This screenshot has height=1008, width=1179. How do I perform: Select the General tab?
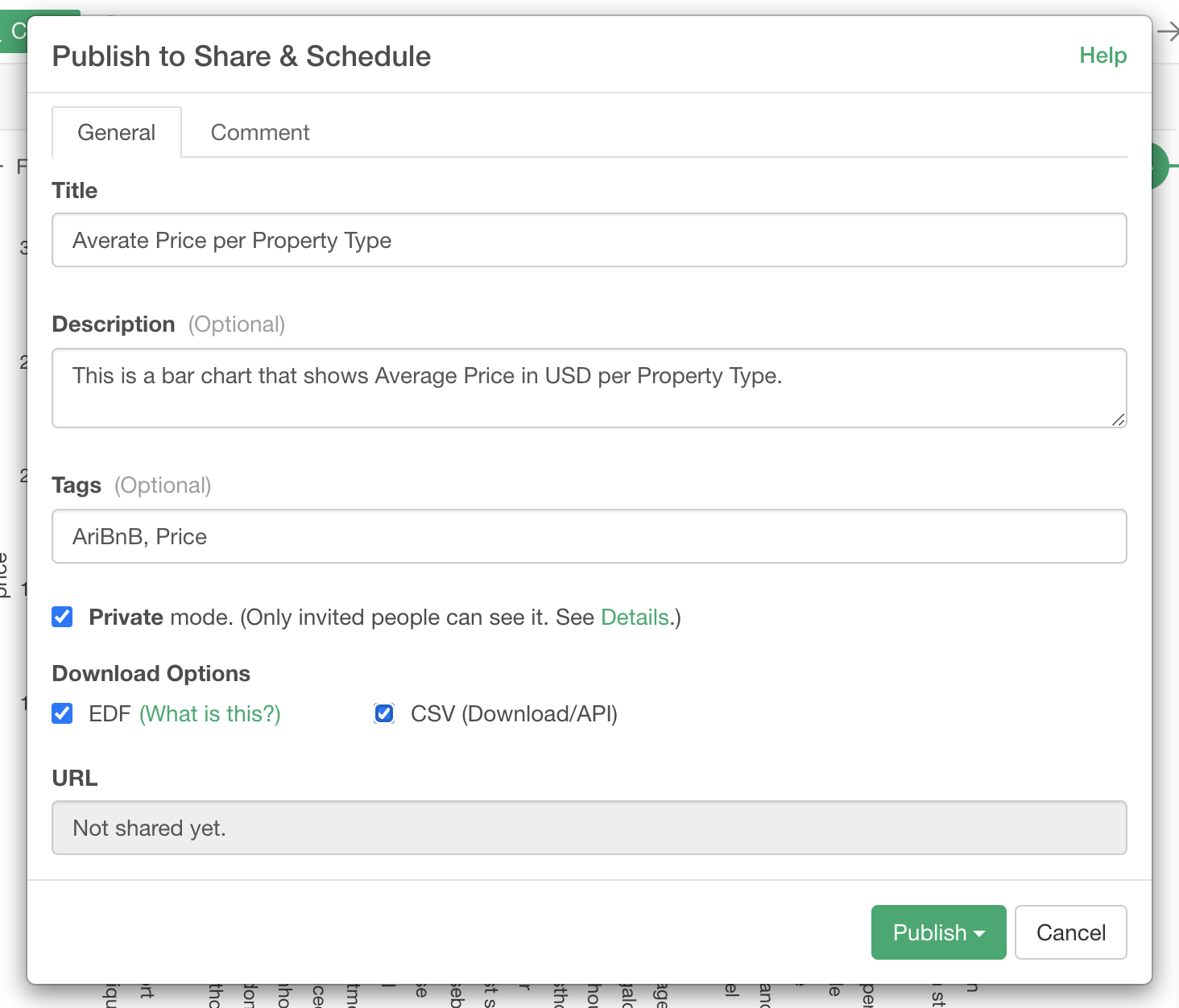117,133
